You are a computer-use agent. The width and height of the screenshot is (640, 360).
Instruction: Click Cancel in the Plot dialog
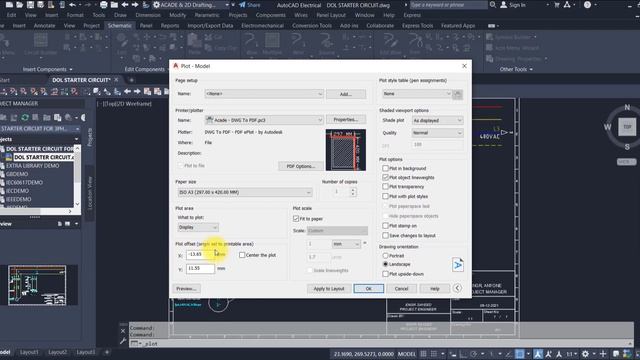pyautogui.click(x=401, y=289)
